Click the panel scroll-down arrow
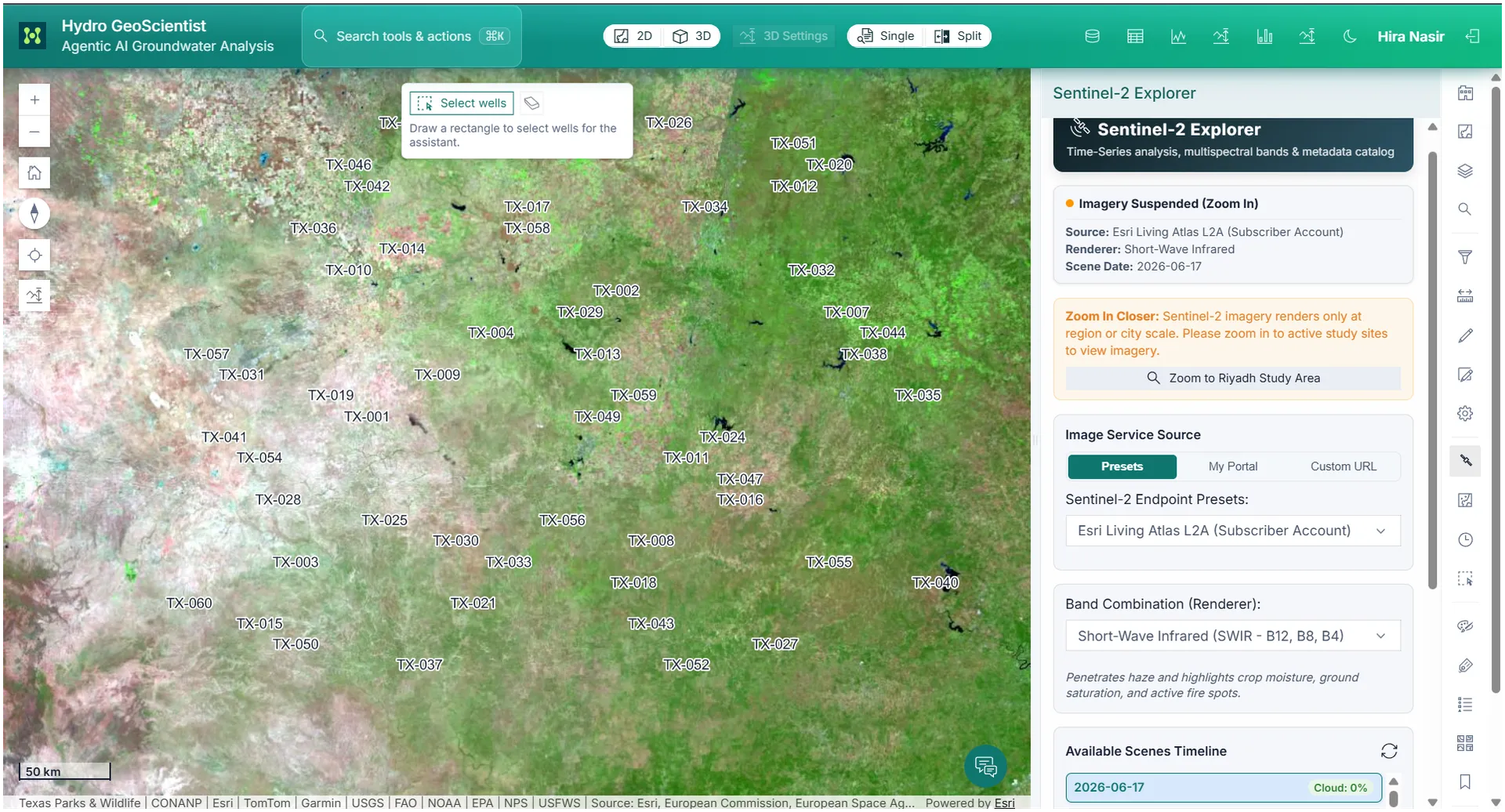 tap(1432, 802)
